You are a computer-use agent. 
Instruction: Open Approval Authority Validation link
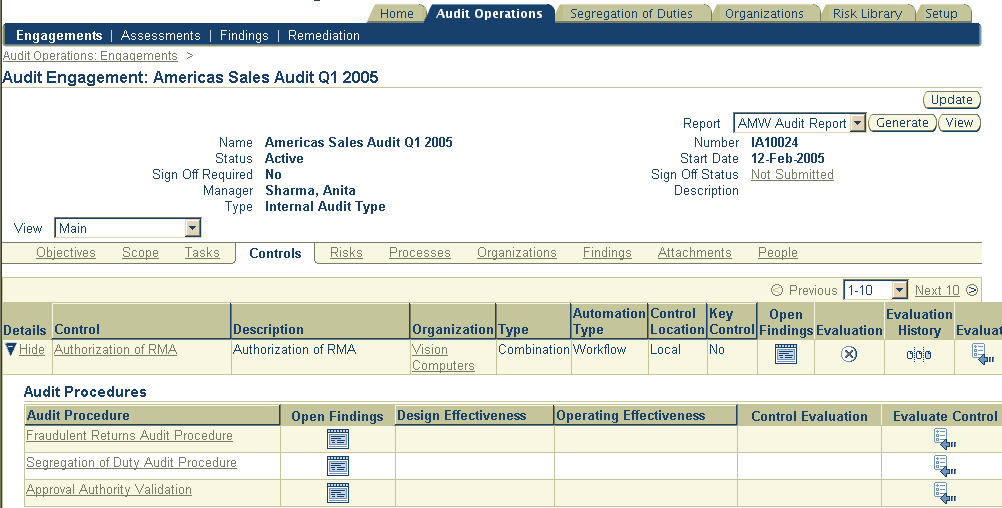109,489
